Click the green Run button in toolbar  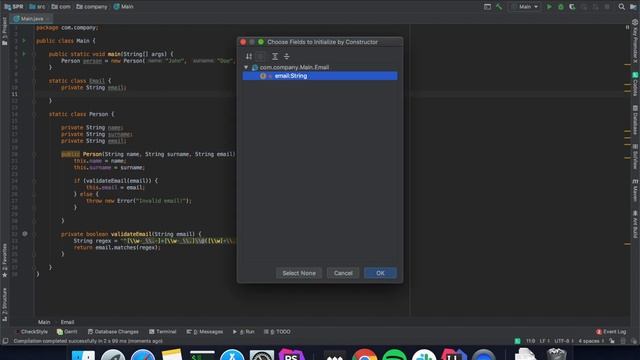(549, 7)
